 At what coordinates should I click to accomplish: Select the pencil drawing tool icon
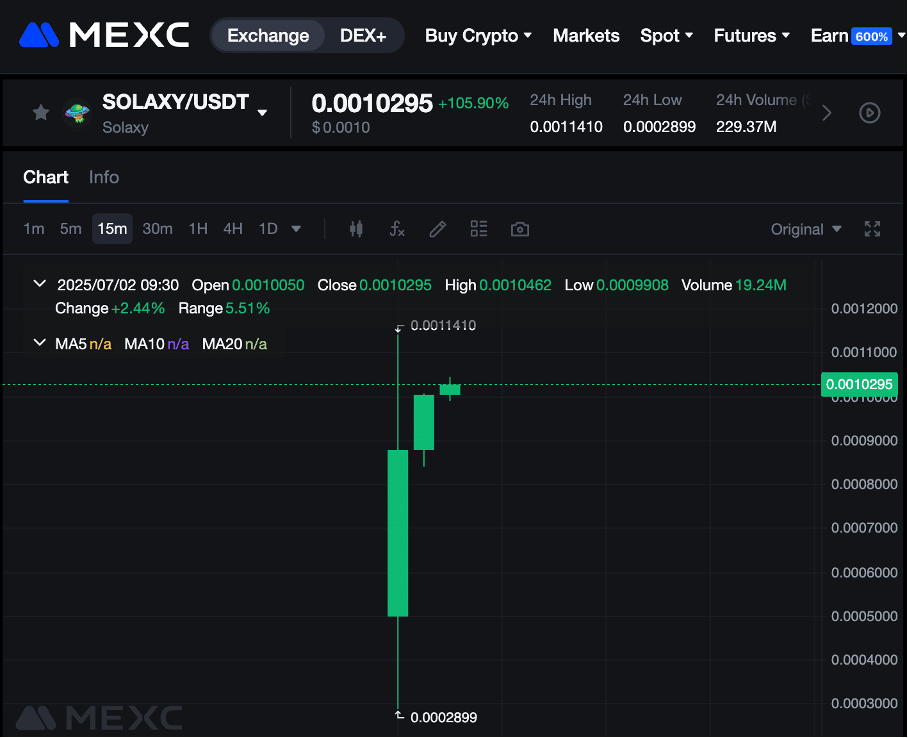[x=438, y=229]
